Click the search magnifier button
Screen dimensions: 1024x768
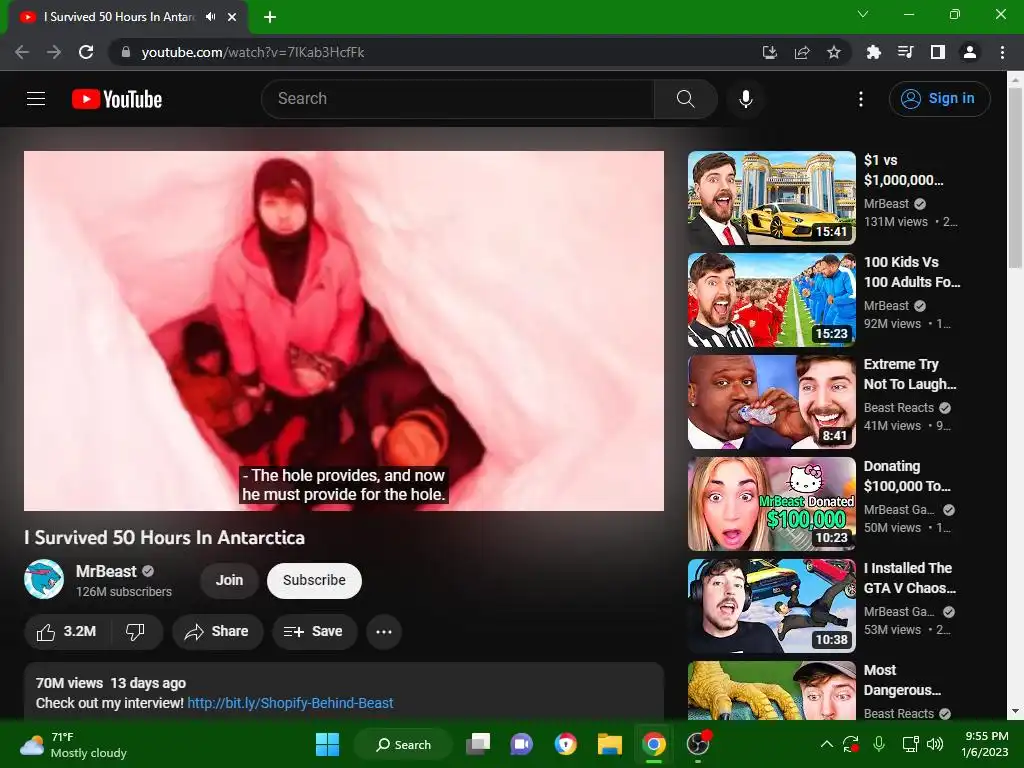coord(685,99)
